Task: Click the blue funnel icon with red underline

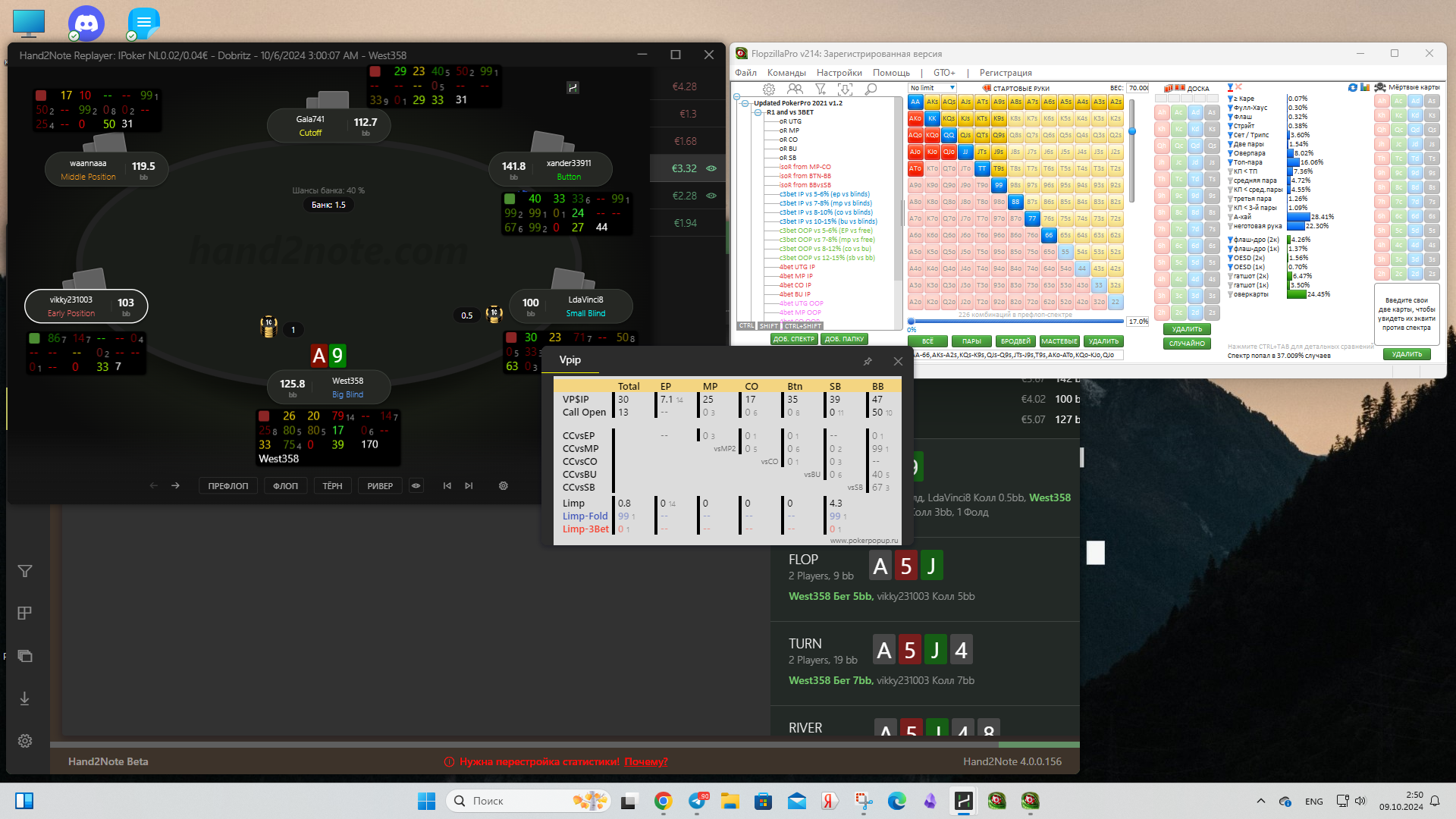Action: 1231,87
